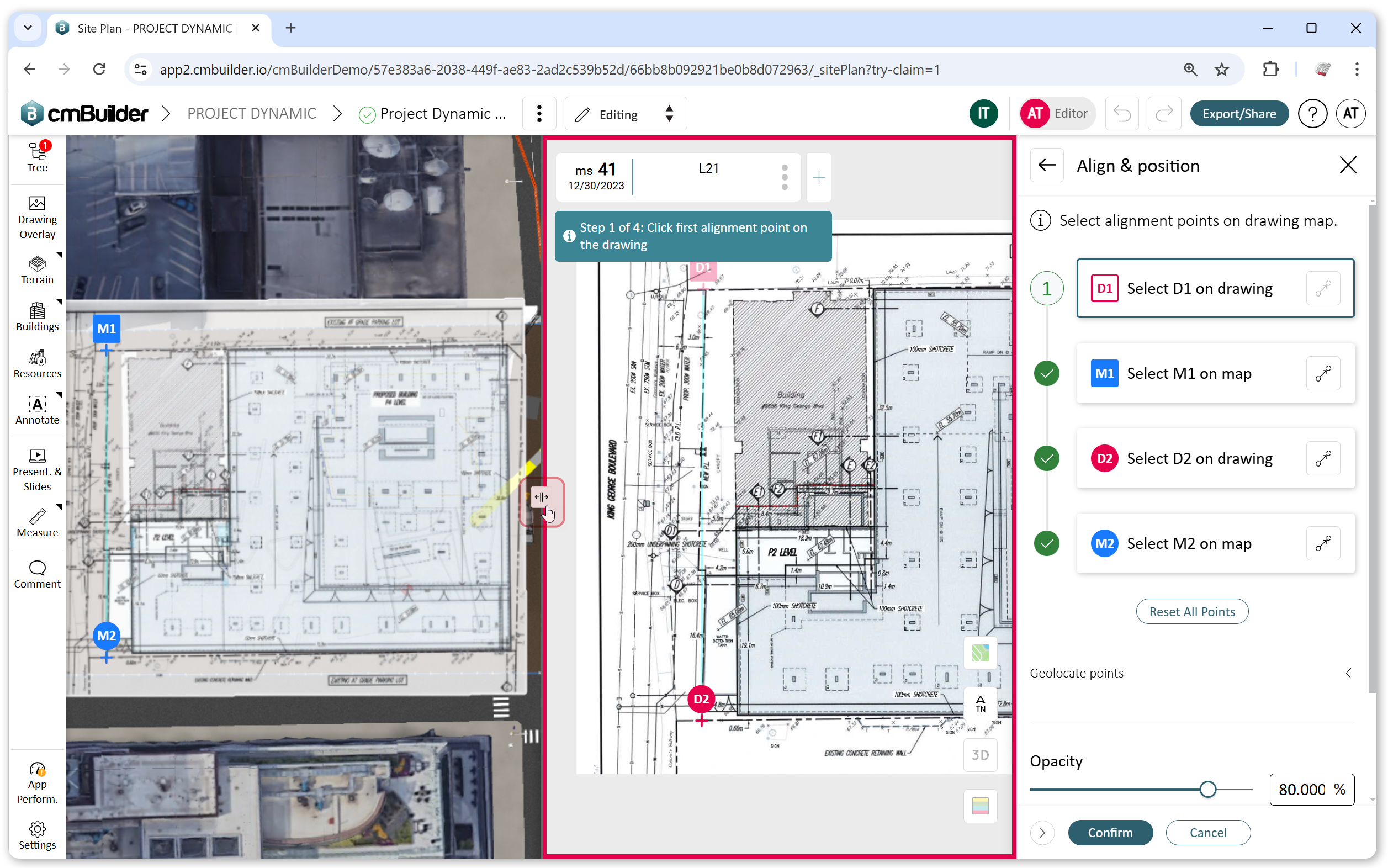Open the help question mark
This screenshot has width=1388, height=868.
[x=1312, y=114]
